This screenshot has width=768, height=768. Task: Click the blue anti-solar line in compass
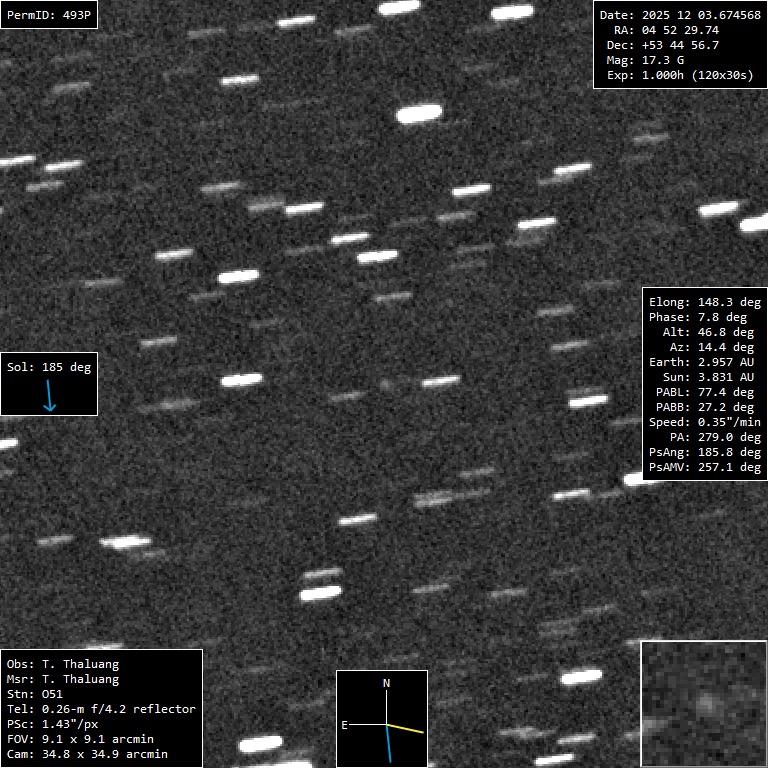389,744
